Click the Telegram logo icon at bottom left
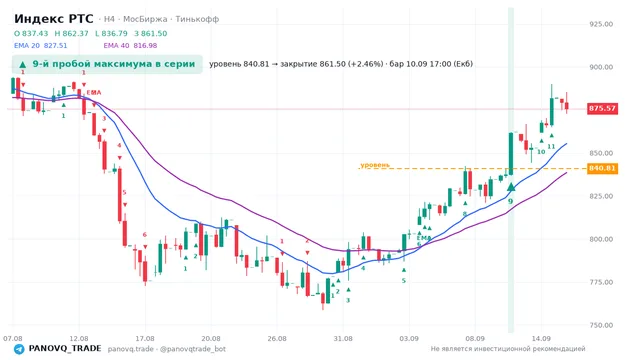 [19, 349]
